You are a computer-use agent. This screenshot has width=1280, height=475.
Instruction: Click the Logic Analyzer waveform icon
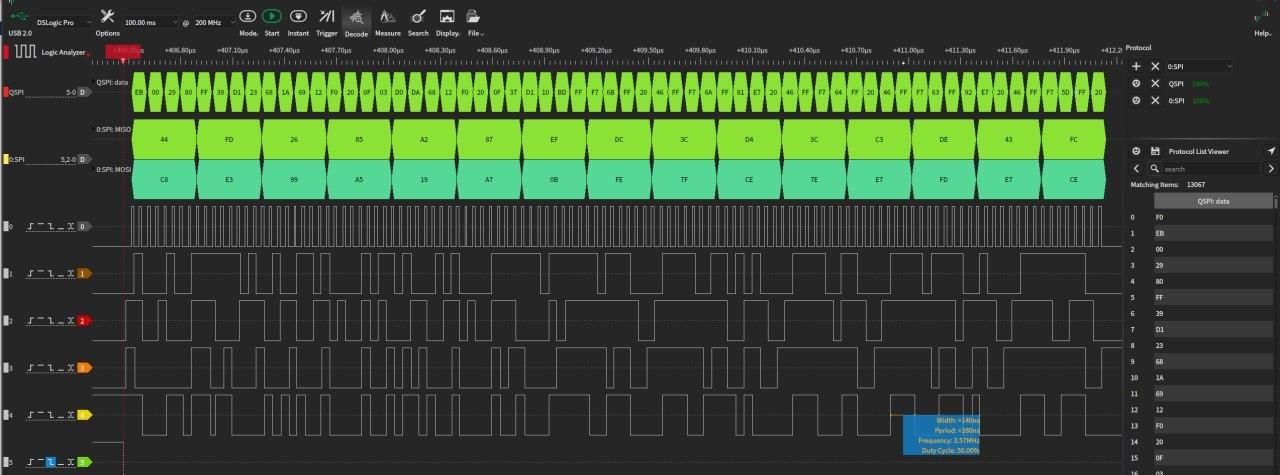click(24, 50)
